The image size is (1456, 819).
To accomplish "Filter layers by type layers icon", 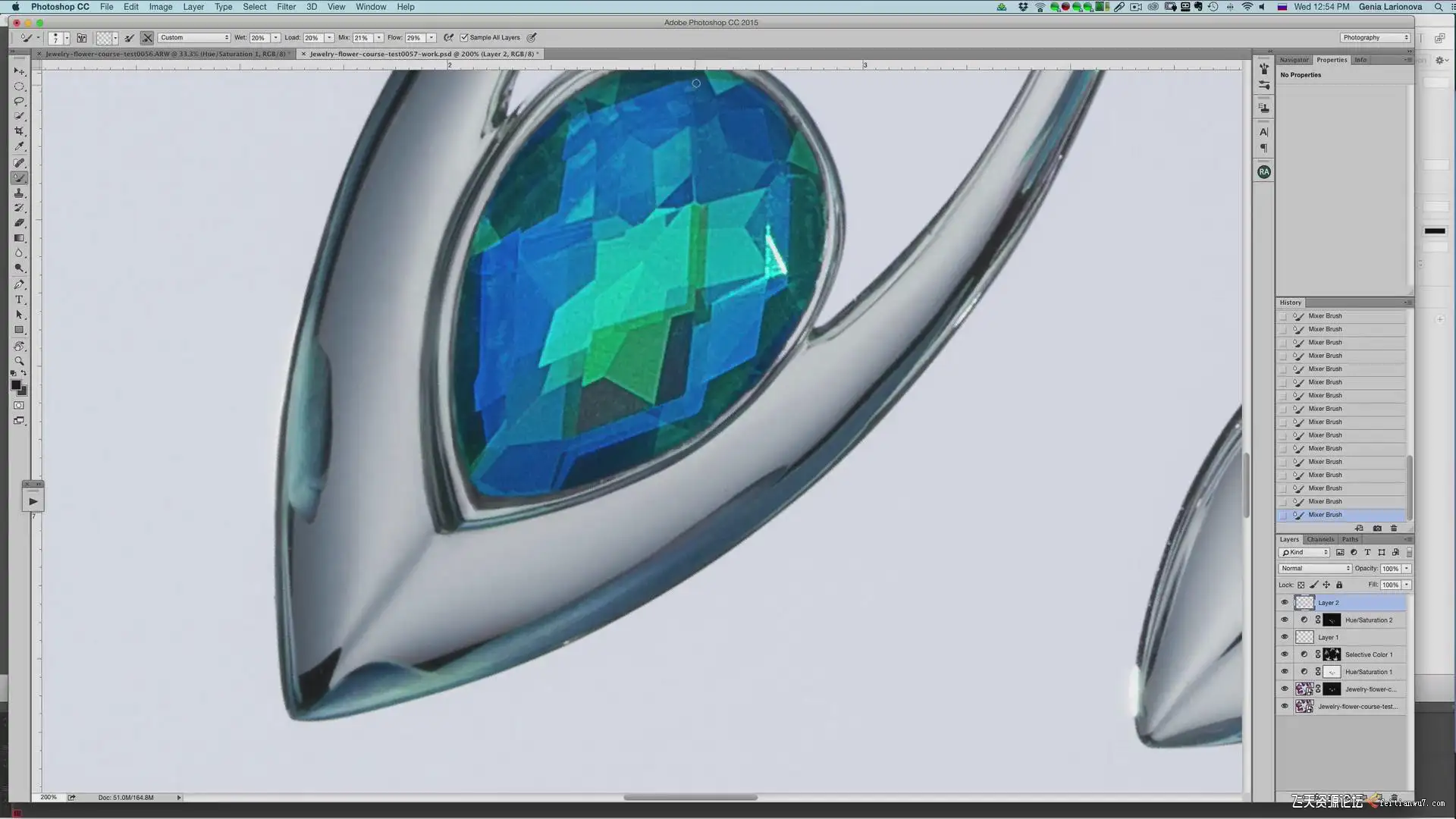I will (1367, 552).
